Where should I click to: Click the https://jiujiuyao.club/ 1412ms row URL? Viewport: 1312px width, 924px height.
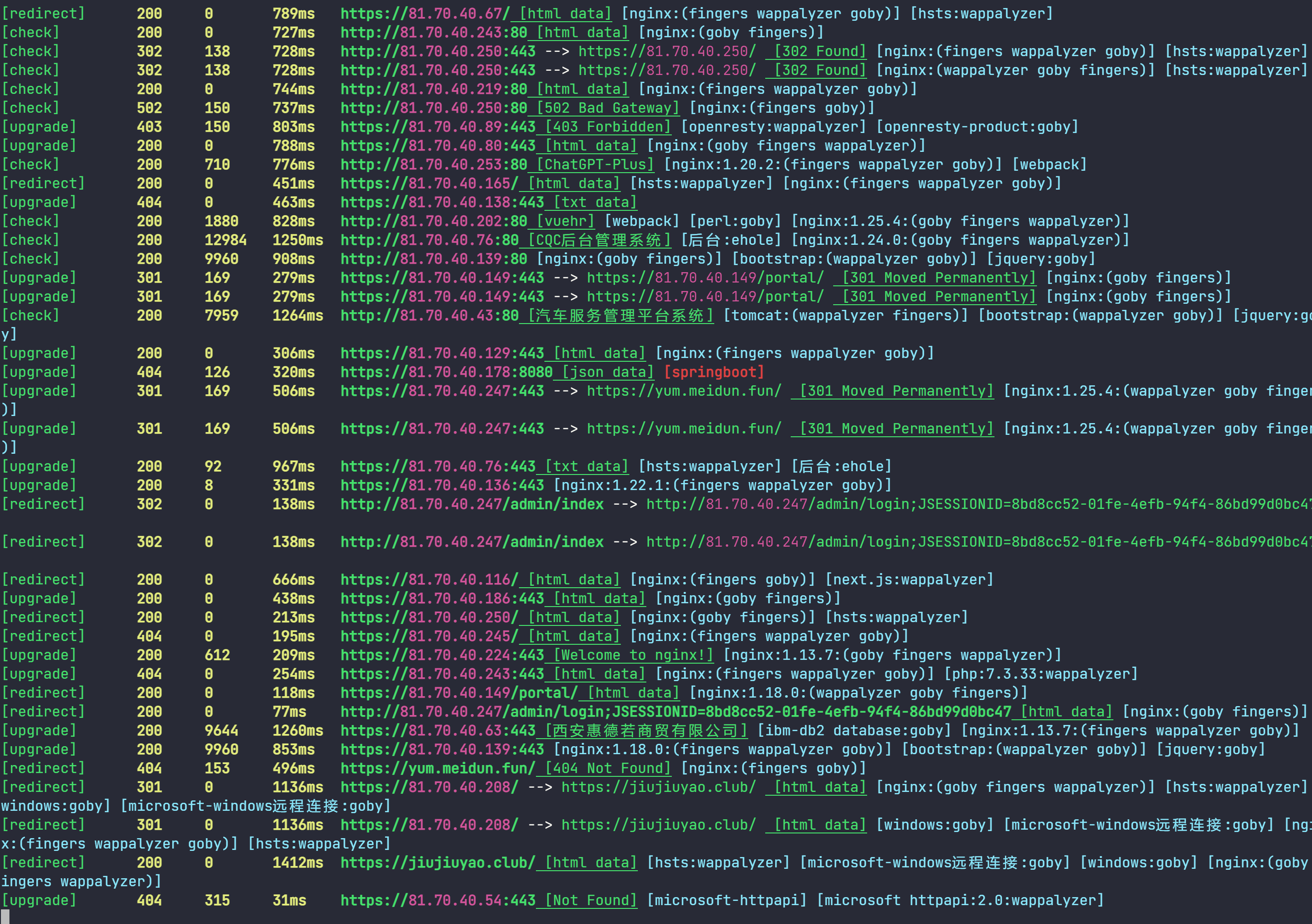(438, 862)
